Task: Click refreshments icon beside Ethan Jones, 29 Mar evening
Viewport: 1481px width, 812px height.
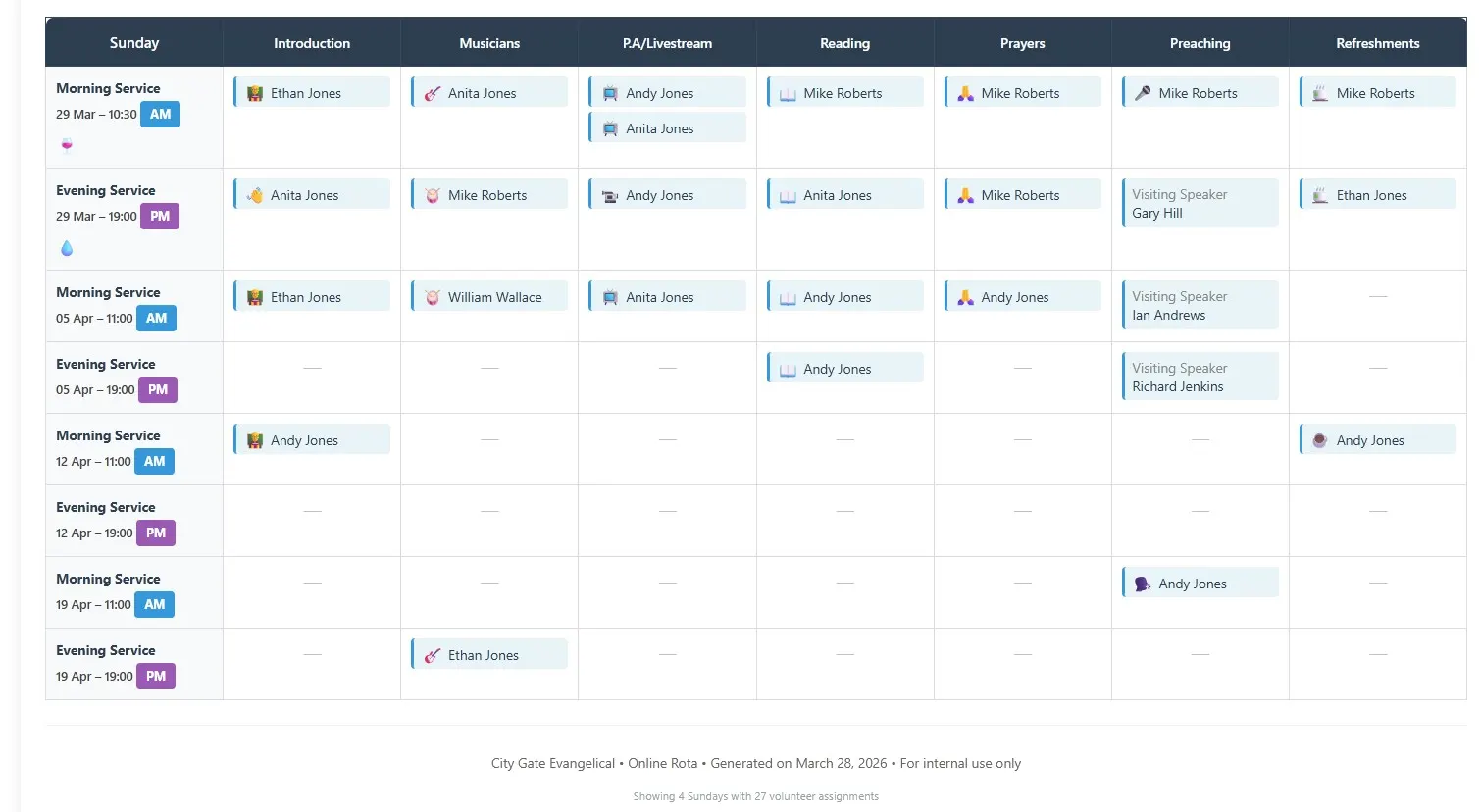Action: [1320, 196]
